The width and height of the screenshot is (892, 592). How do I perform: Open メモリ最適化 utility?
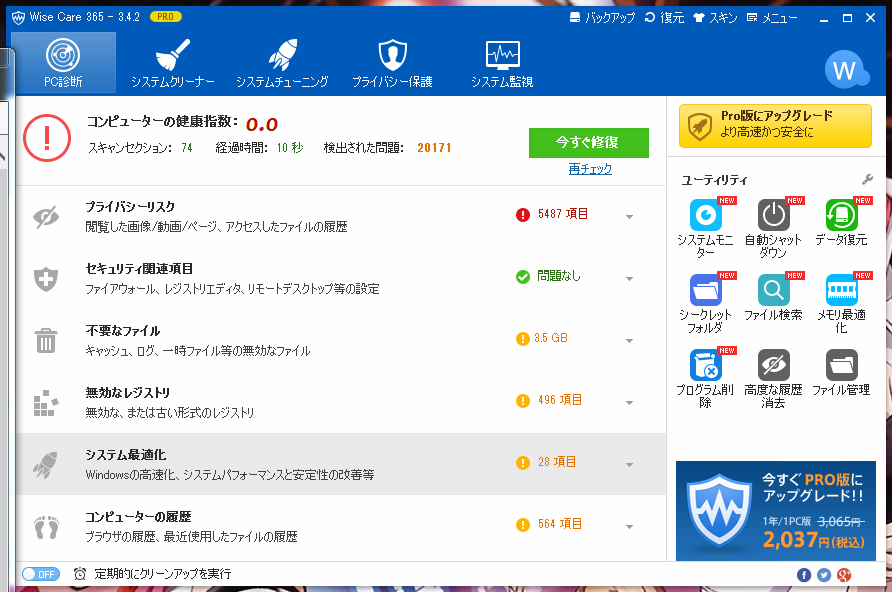pos(841,303)
